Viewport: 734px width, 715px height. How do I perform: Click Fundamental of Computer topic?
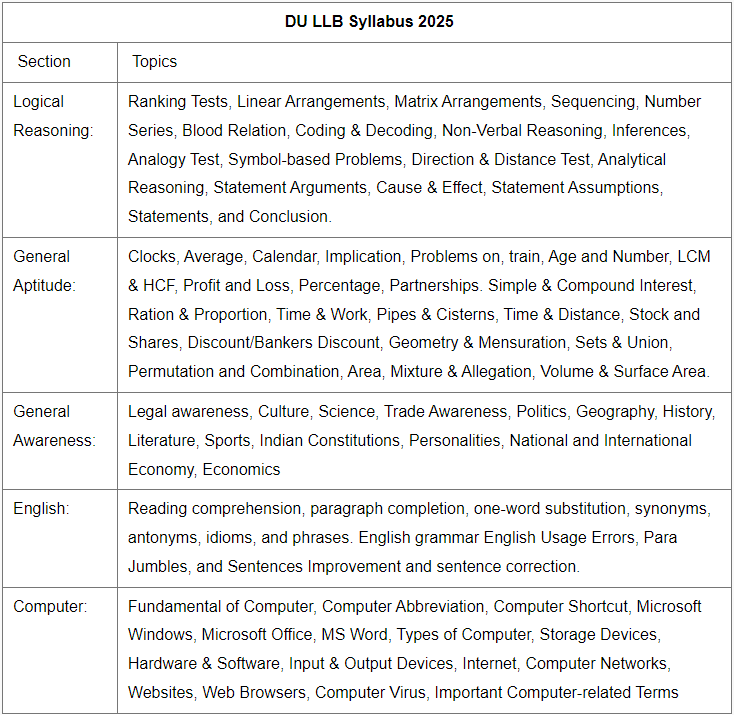point(220,606)
